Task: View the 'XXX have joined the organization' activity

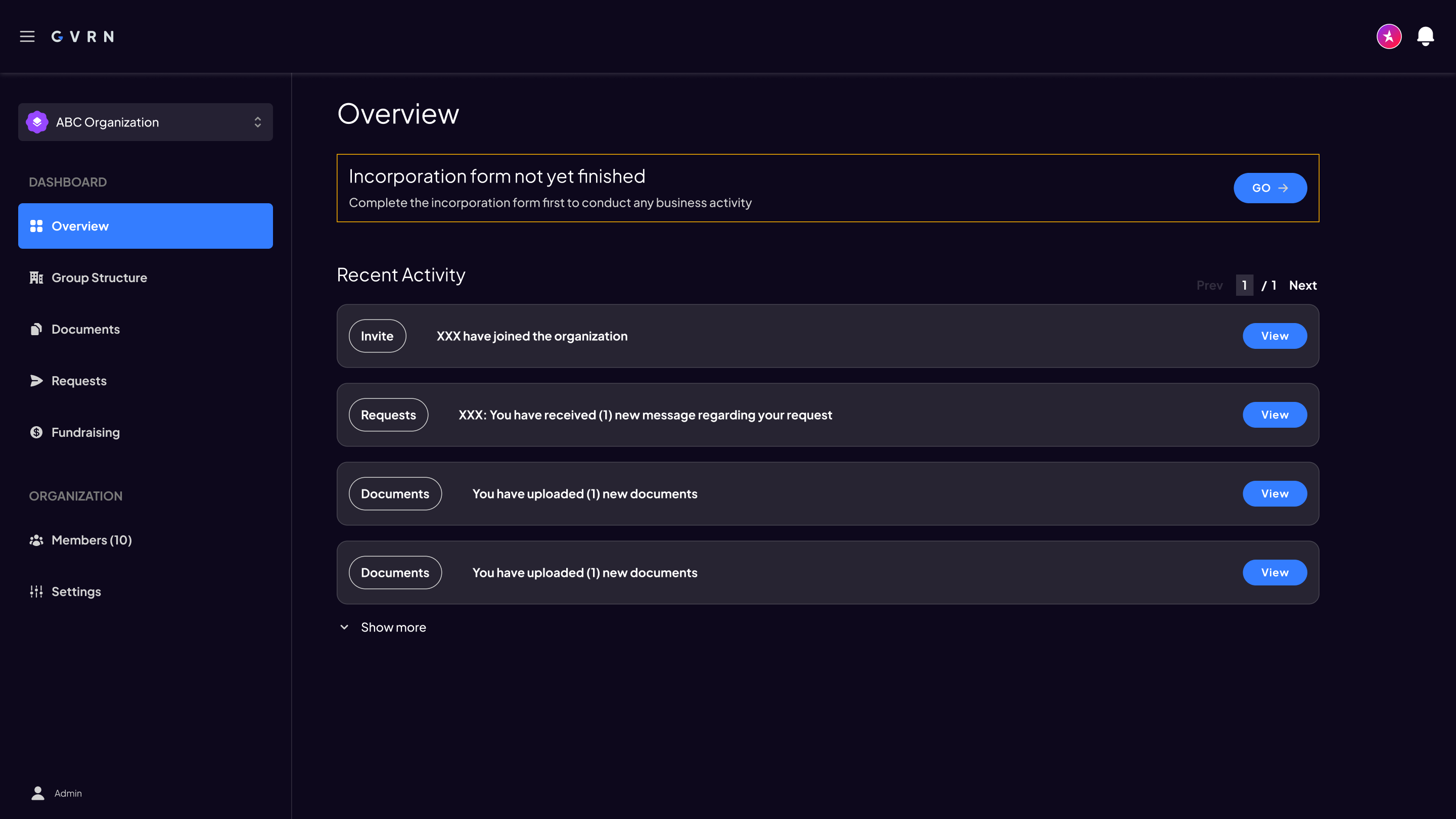Action: pyautogui.click(x=1275, y=336)
